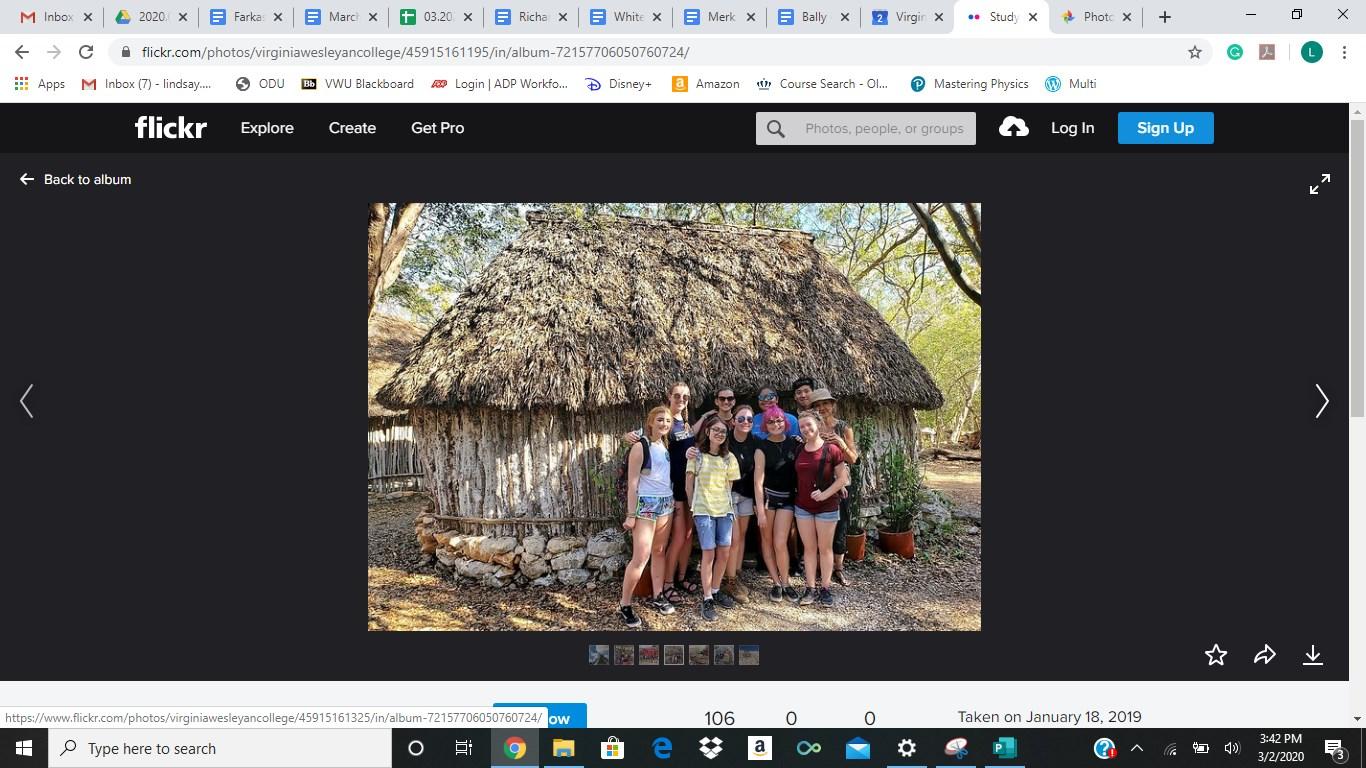The width and height of the screenshot is (1366, 768).
Task: Open the Adobe PDF extension icon
Action: click(1267, 52)
